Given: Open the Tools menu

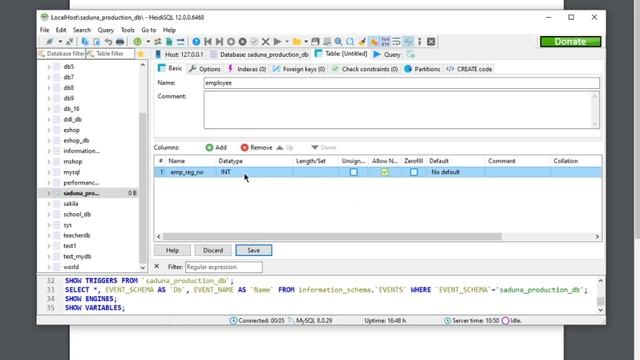Looking at the screenshot, I should (x=127, y=30).
